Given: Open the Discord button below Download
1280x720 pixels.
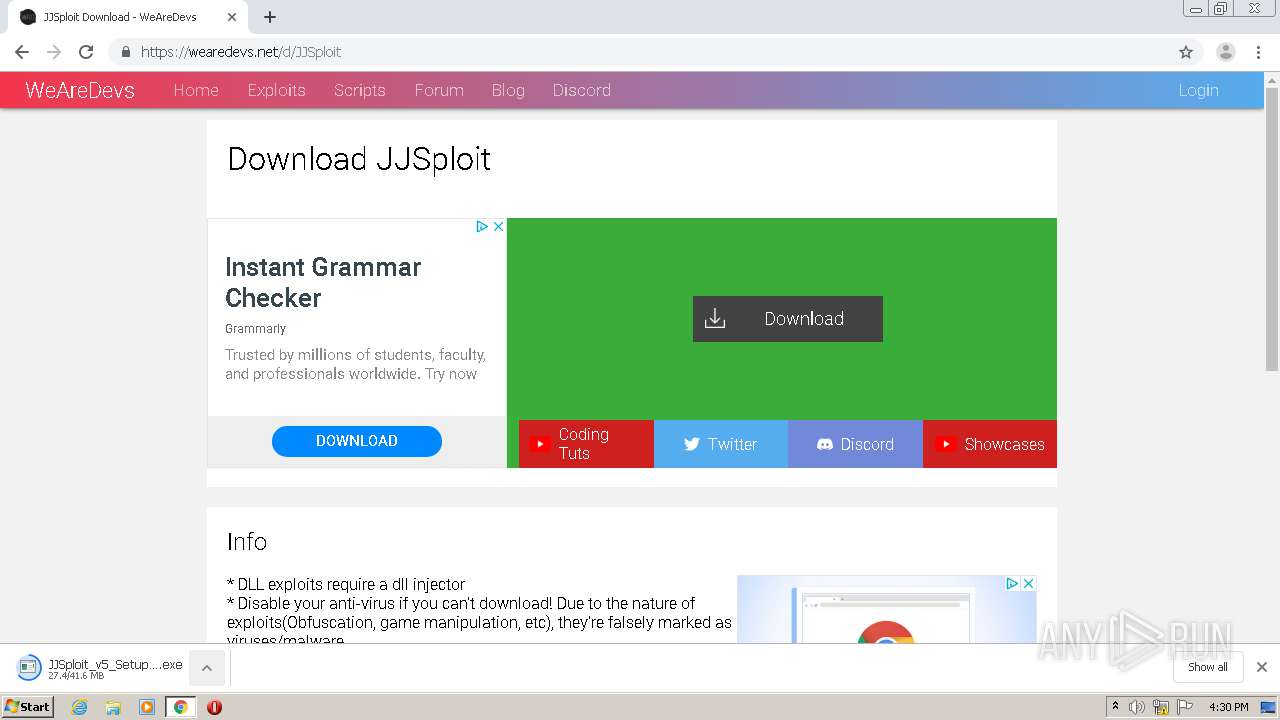Looking at the screenshot, I should tap(855, 444).
